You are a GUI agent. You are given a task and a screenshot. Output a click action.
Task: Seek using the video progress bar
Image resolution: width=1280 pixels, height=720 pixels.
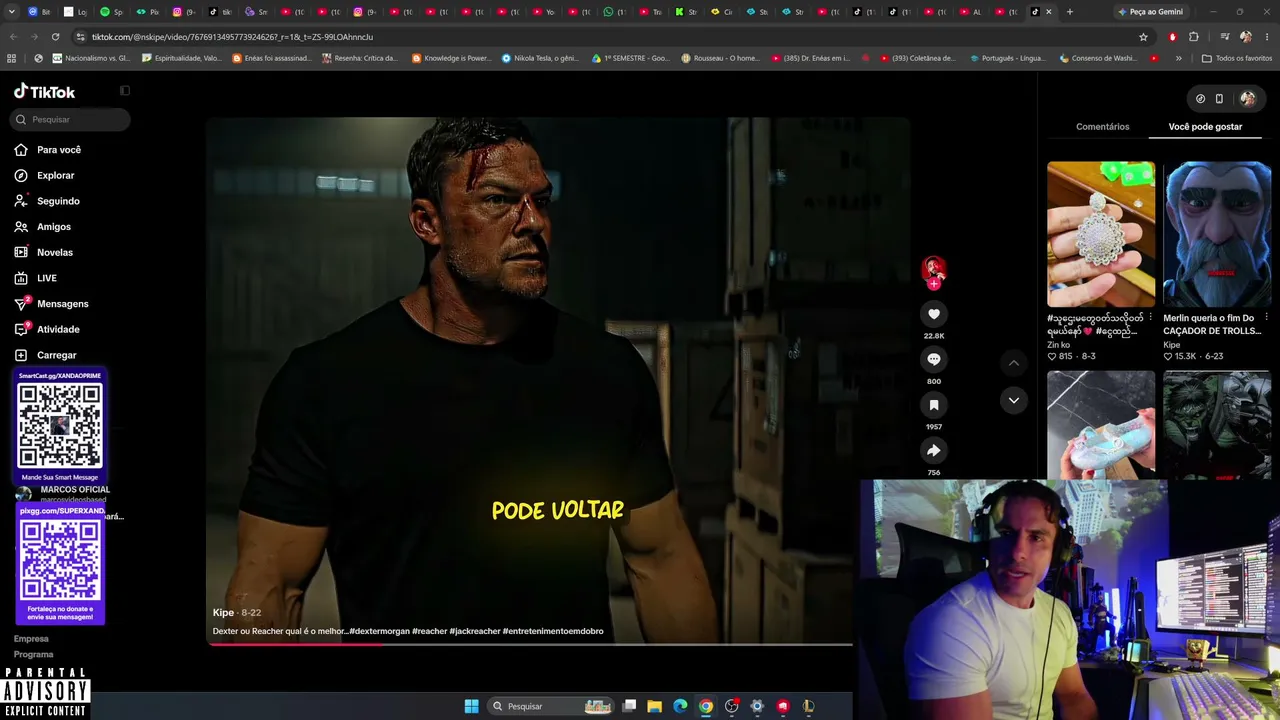(x=530, y=644)
